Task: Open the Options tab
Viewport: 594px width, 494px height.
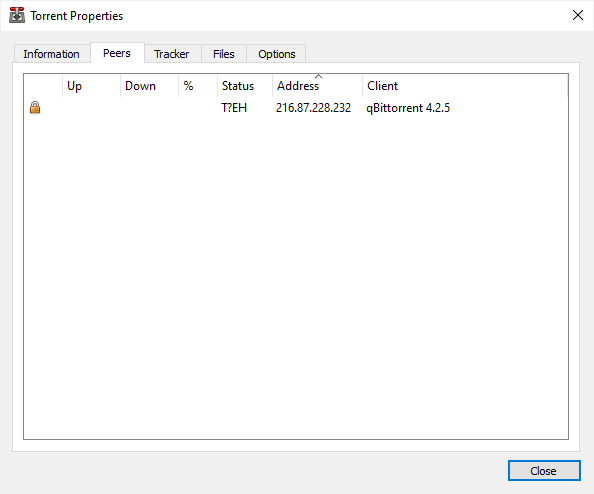Action: pyautogui.click(x=276, y=54)
